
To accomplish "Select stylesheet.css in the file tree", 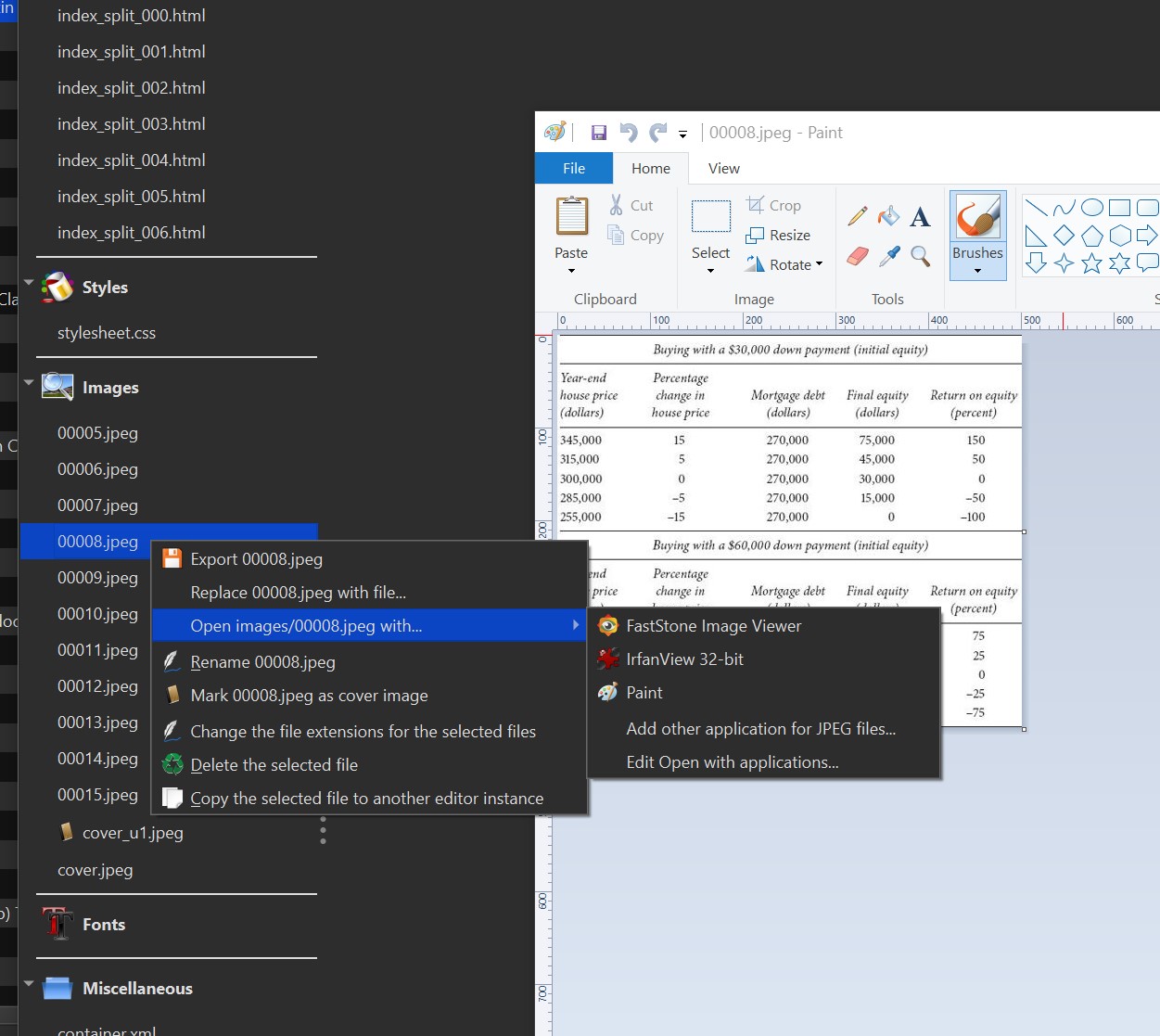I will pyautogui.click(x=107, y=333).
